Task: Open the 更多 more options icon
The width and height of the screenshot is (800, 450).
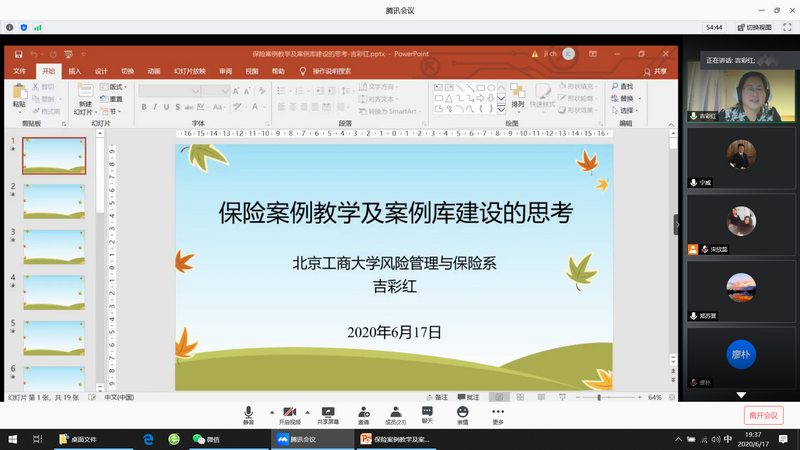Action: coord(498,414)
